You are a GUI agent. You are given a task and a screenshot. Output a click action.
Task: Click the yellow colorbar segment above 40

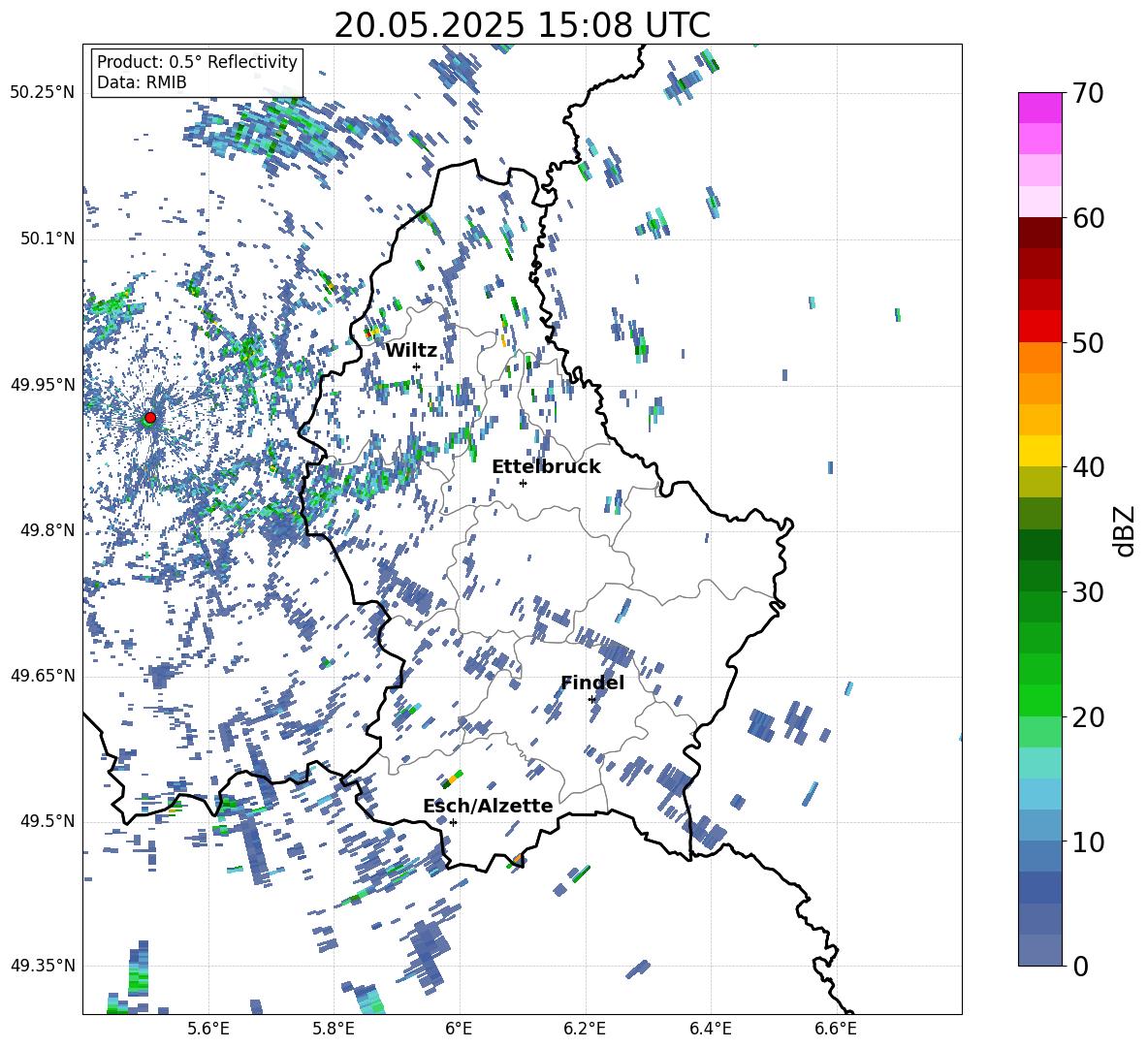point(1039,451)
